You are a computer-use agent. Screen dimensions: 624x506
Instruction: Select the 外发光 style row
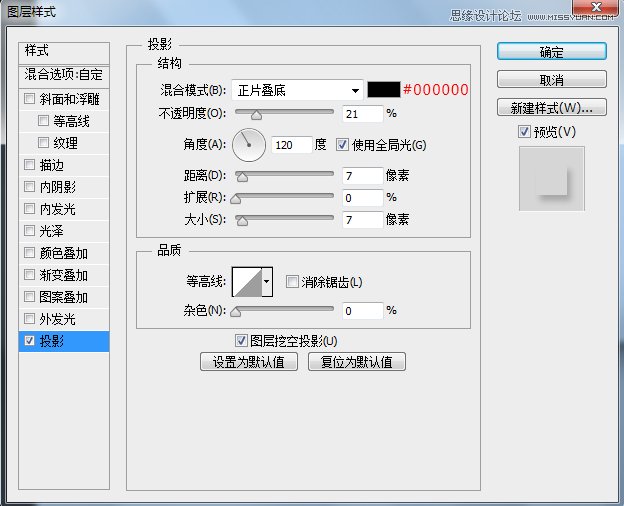pos(64,319)
